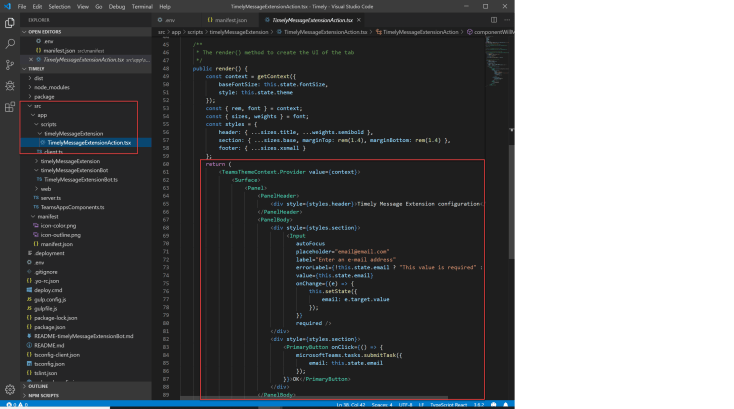Open the .deployment file

[x=49, y=253]
